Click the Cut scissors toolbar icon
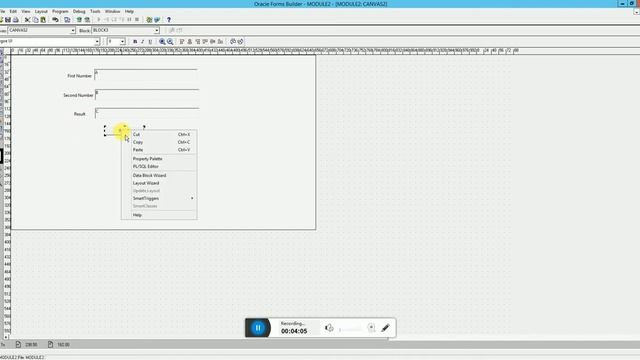The image size is (640, 360). click(27, 20)
